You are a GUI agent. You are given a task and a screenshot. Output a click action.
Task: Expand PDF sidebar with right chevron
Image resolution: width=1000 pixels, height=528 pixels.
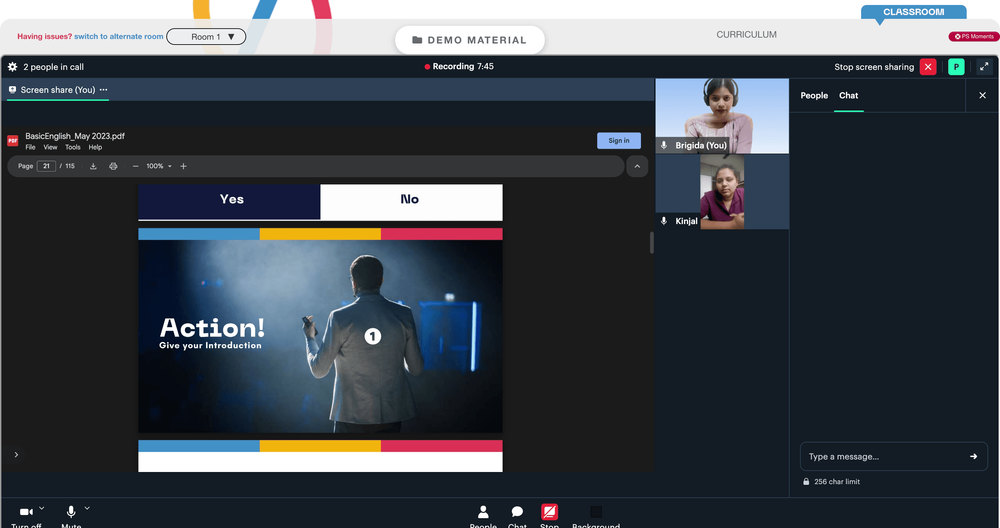pyautogui.click(x=16, y=455)
